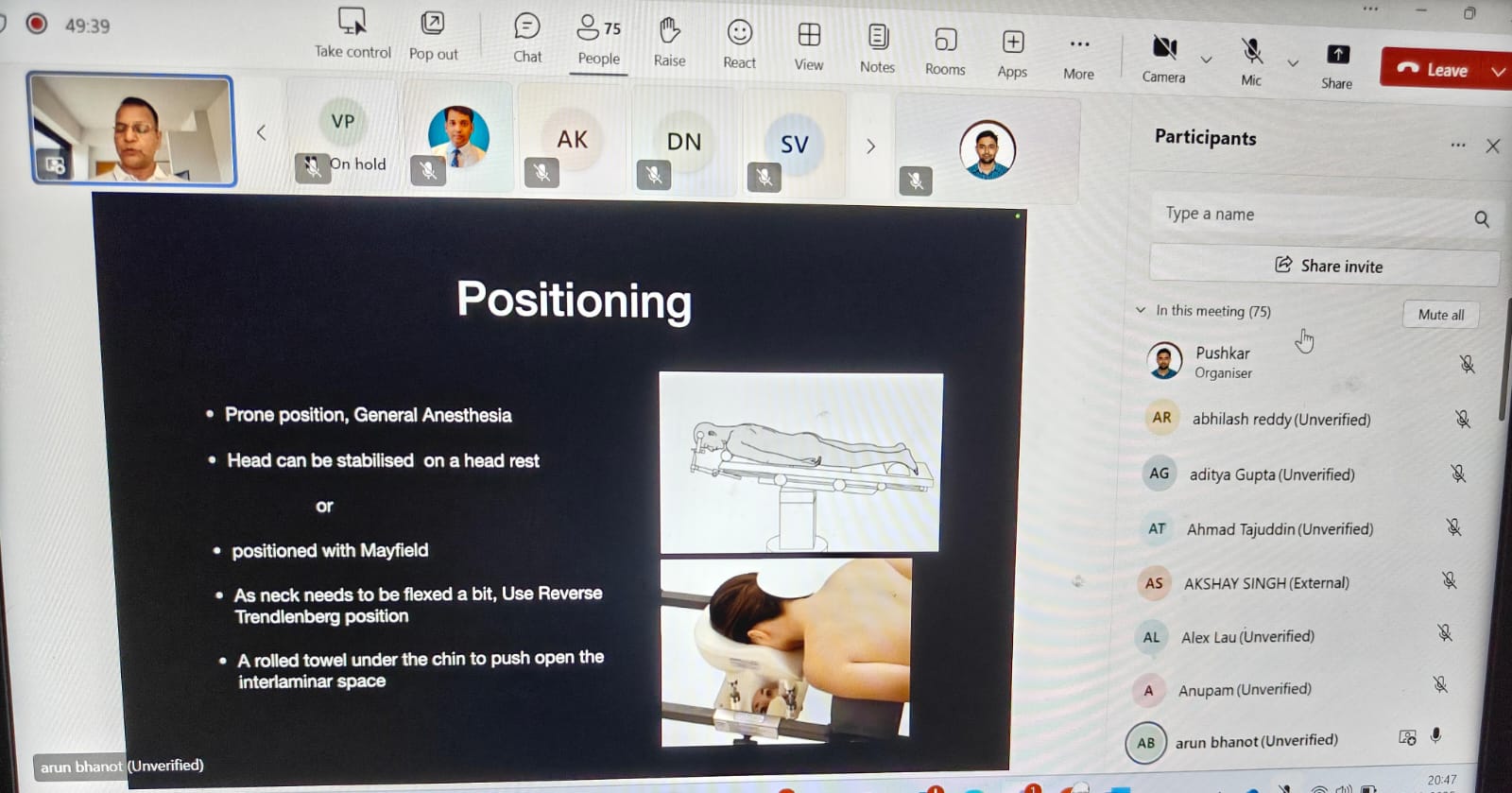Click arun bhanot's microphone icon
This screenshot has width=1512, height=793.
click(x=1435, y=735)
